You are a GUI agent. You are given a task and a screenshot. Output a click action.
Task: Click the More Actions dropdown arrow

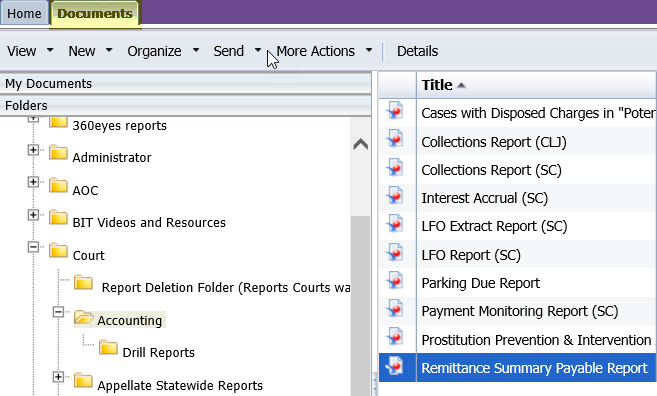coord(369,50)
